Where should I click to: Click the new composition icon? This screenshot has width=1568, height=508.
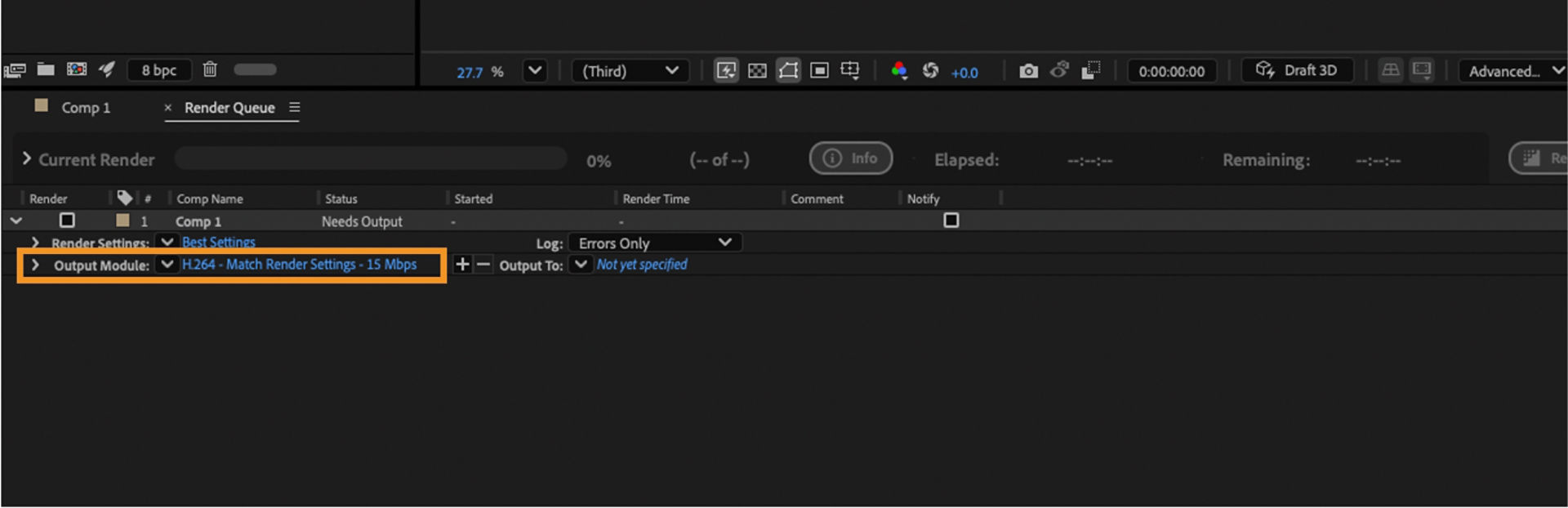tap(77, 69)
